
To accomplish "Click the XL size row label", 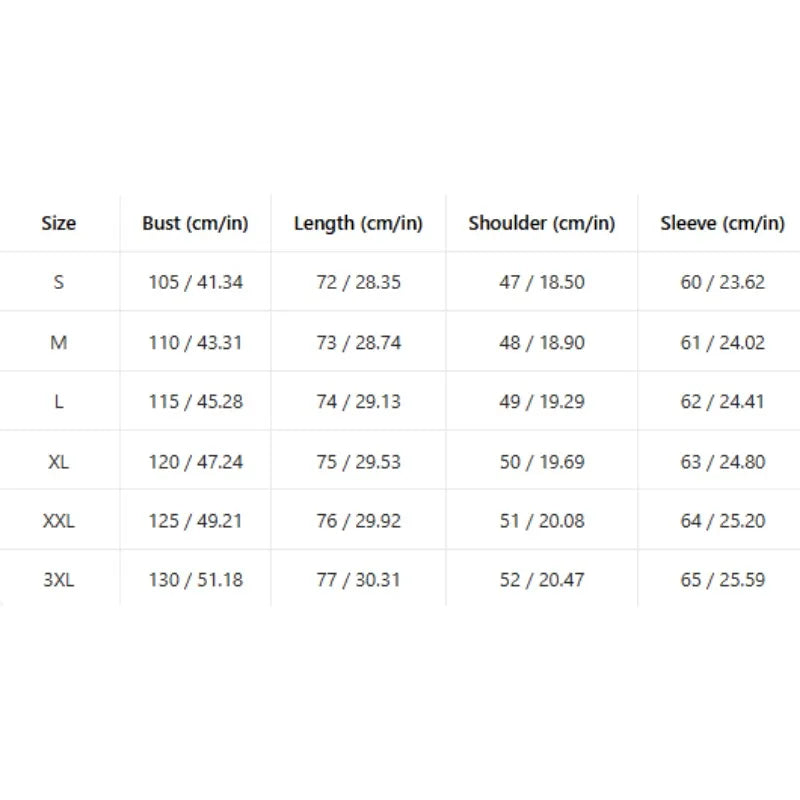I will click(x=59, y=462).
